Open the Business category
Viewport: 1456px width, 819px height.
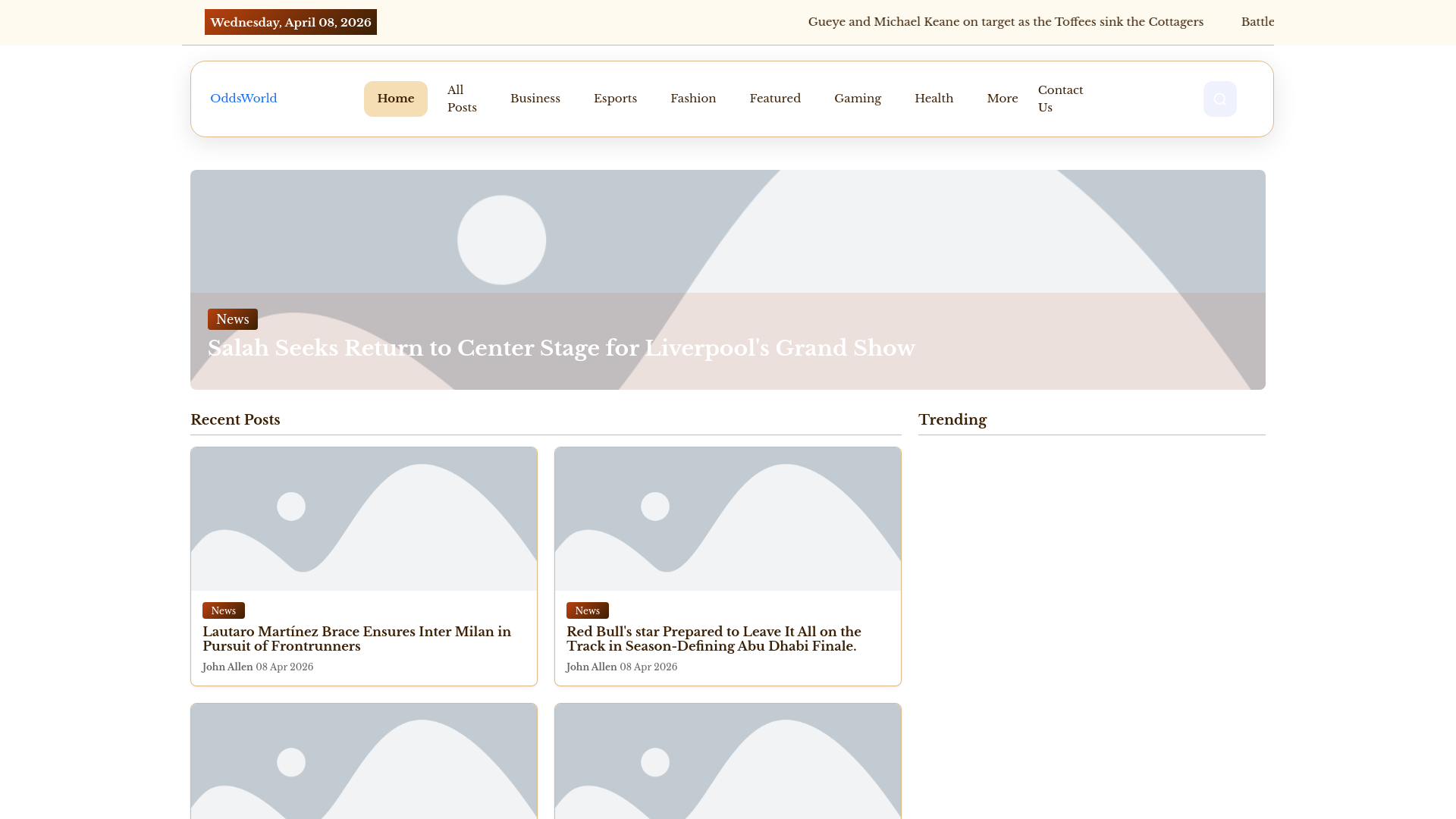tap(535, 99)
